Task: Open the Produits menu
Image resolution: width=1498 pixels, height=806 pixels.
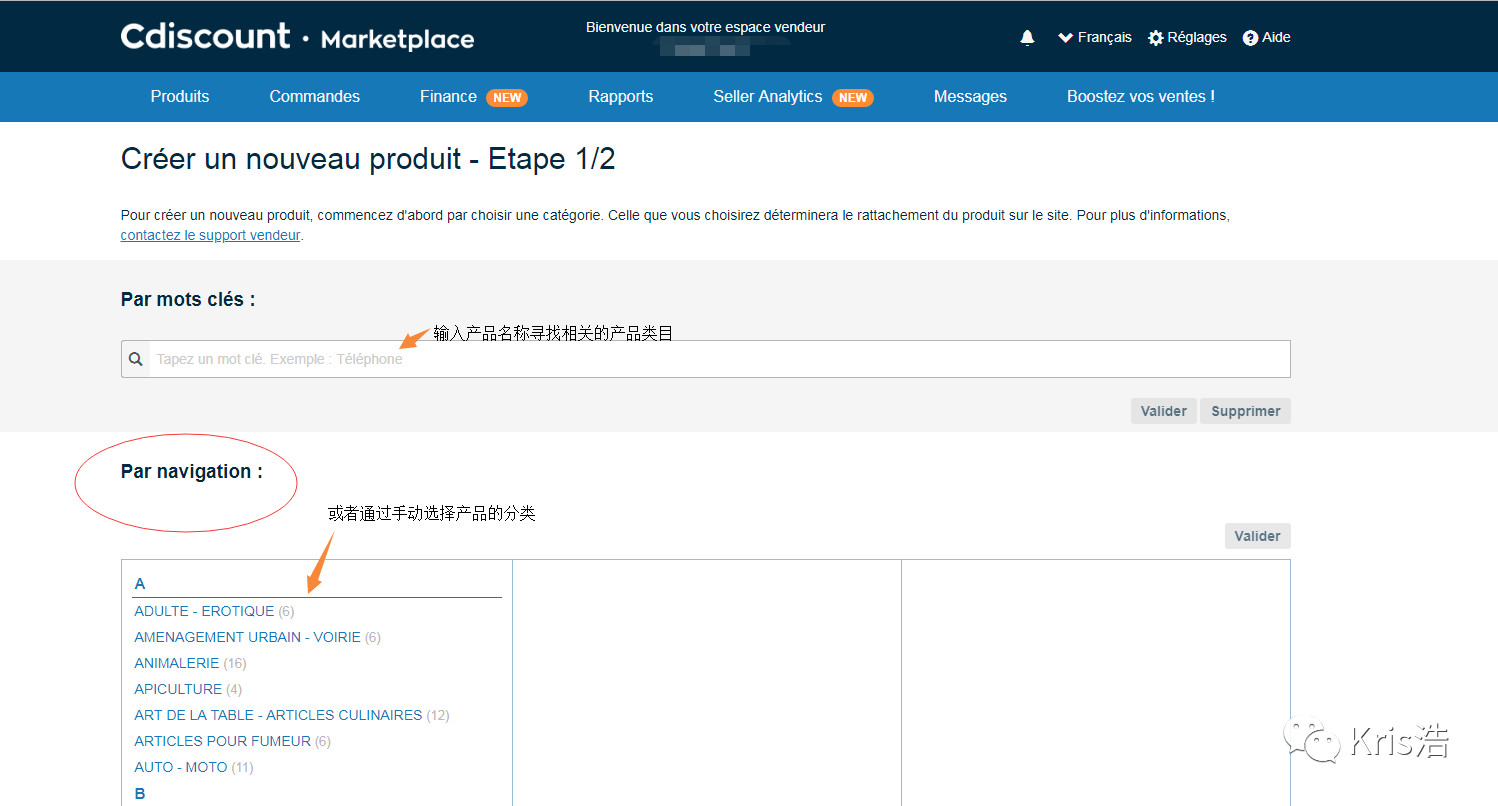Action: point(180,97)
